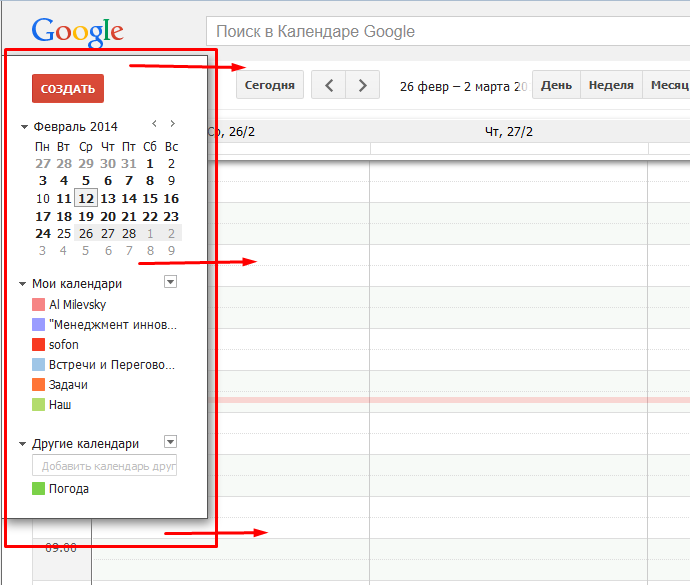Open Мои календари options dropdown
The image size is (690, 585).
pos(170,282)
